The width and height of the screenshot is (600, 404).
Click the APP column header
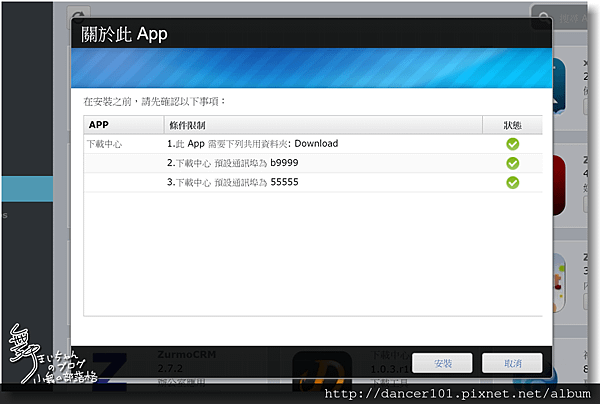tap(124, 125)
